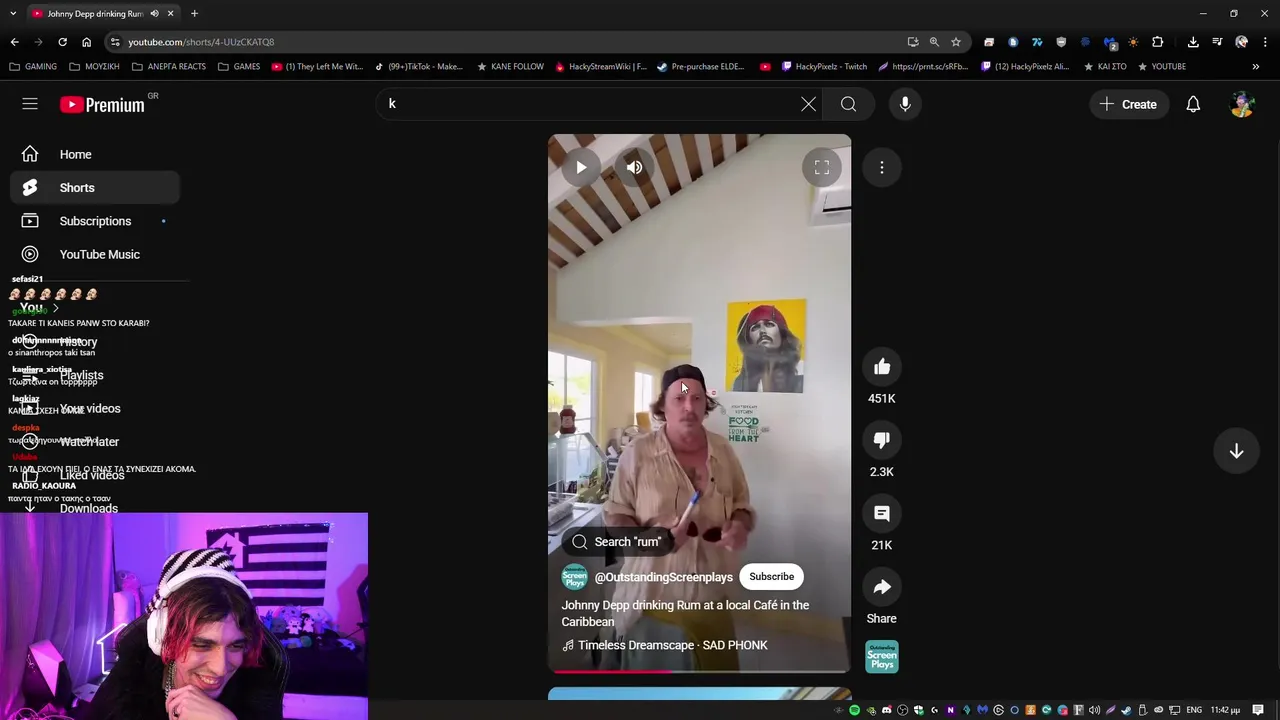
Task: Open a new browser tab
Action: tap(194, 14)
